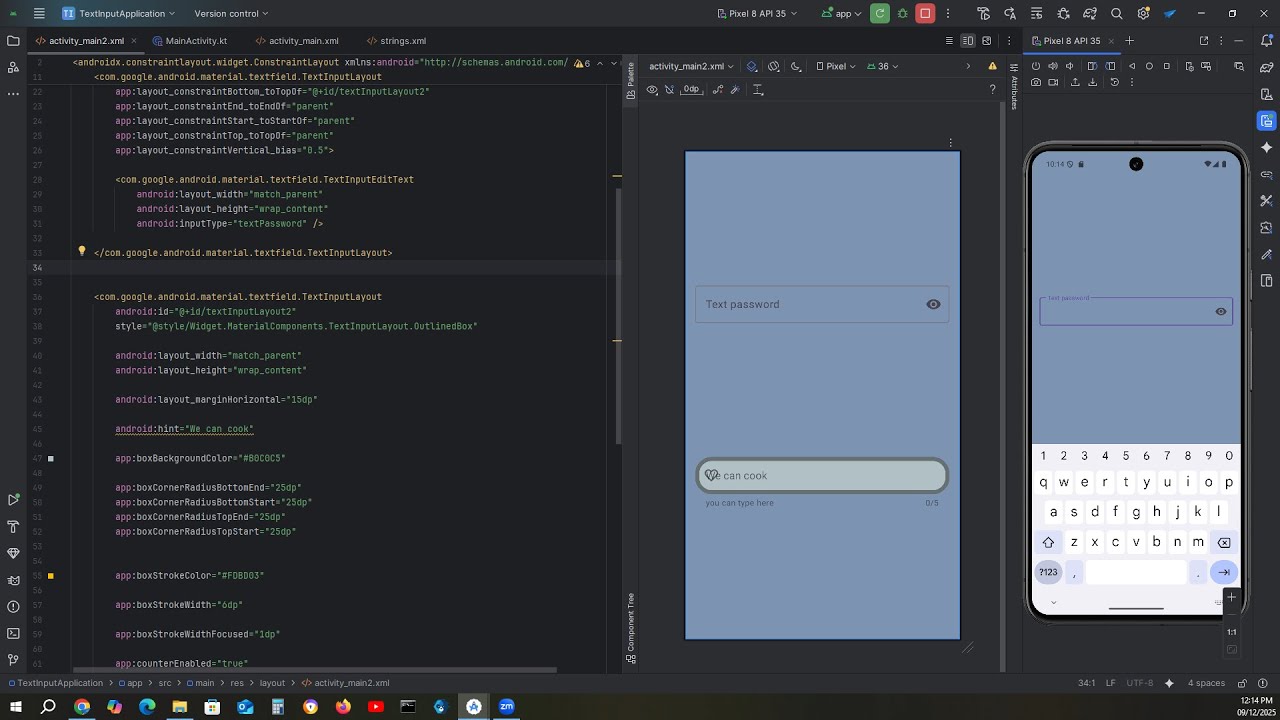
Task: Click the 0dp default margins button
Action: click(x=691, y=90)
